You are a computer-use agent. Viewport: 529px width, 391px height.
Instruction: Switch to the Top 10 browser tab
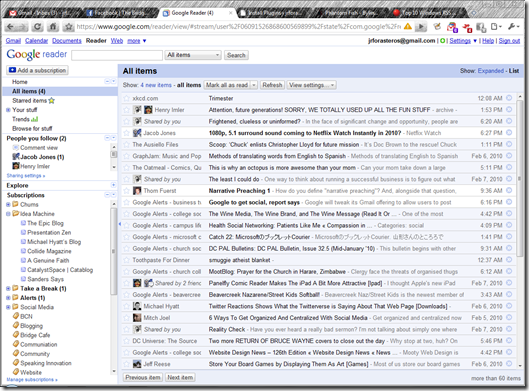427,13
